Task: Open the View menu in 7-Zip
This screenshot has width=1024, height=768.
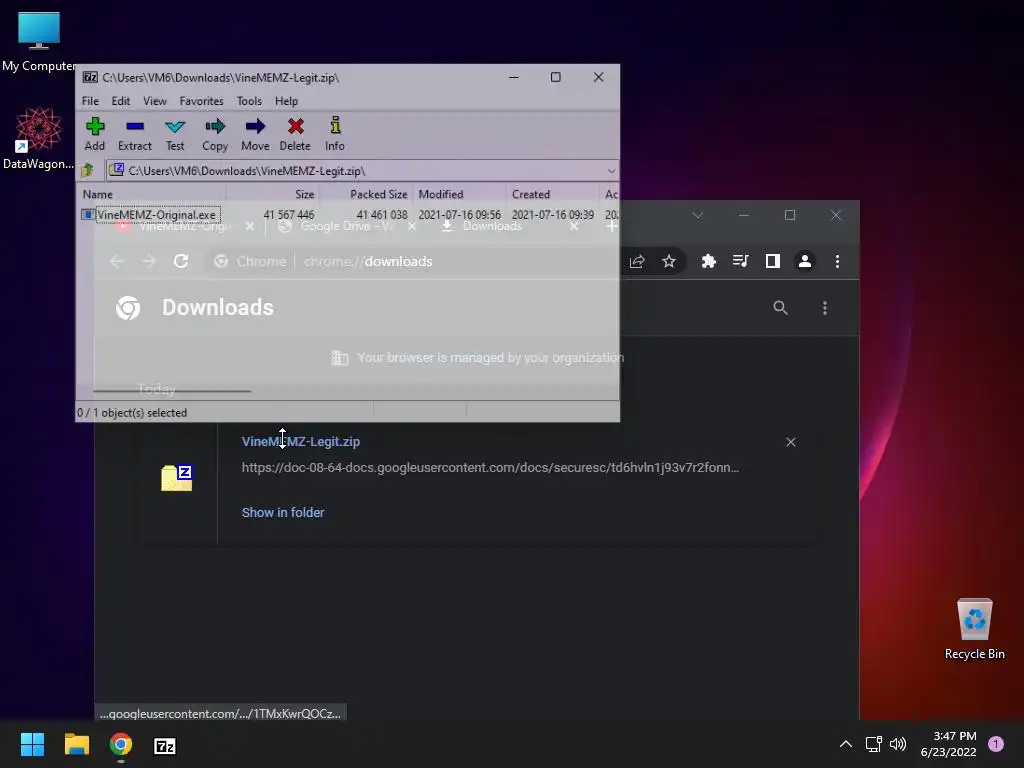Action: pos(155,101)
